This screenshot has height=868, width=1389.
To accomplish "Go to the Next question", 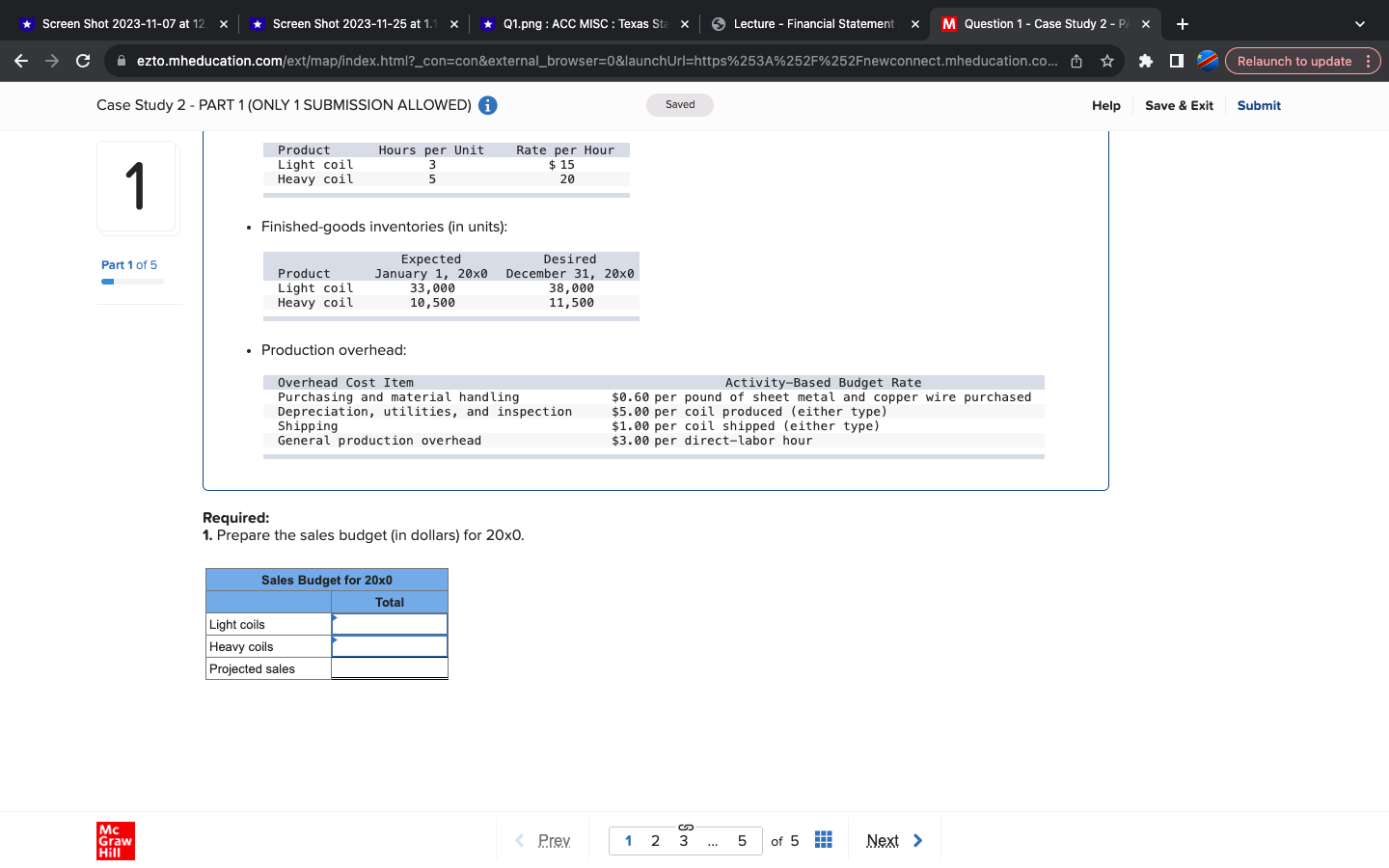I will point(894,841).
